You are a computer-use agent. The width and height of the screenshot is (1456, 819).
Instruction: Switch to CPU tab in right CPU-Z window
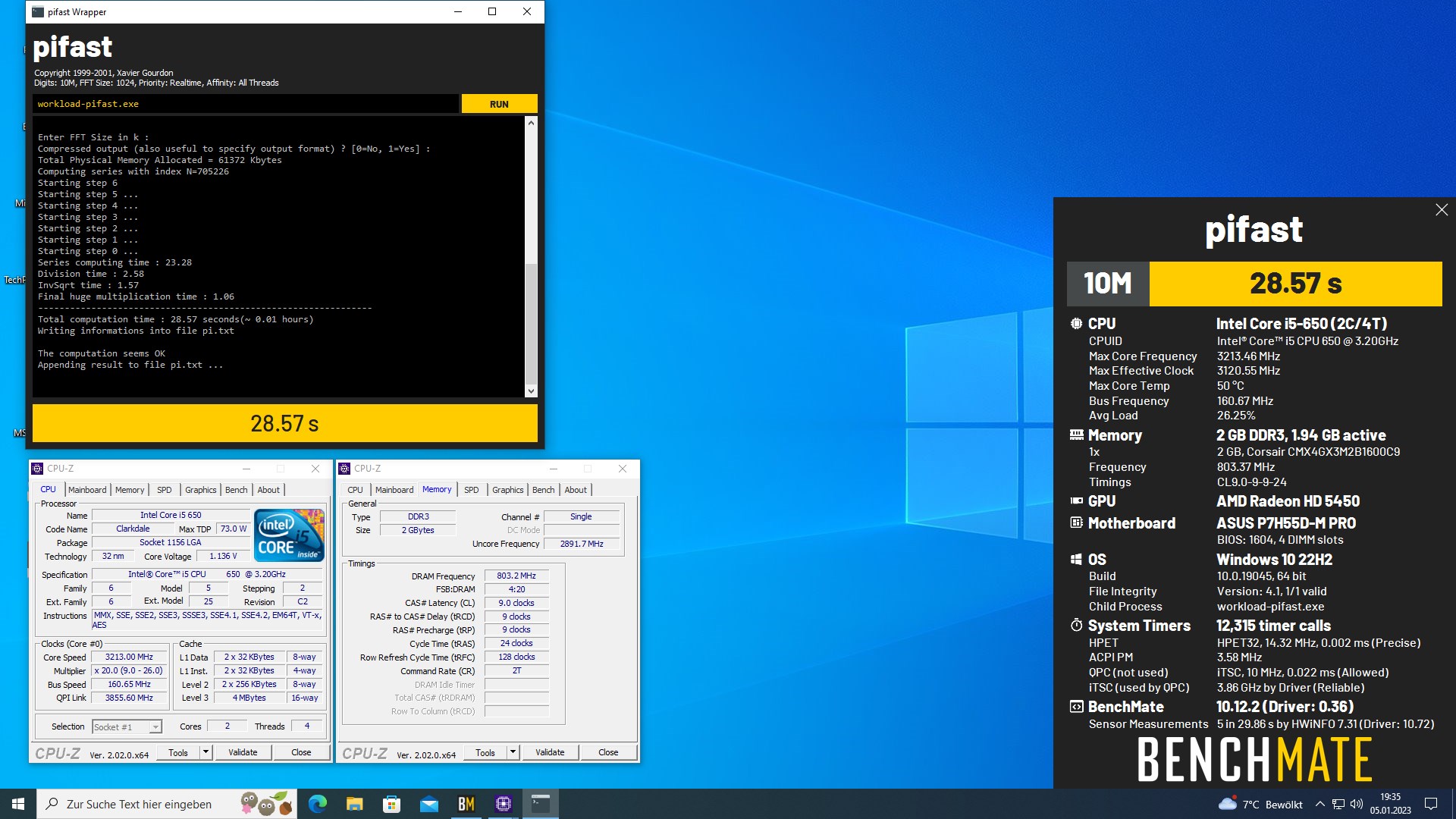355,490
